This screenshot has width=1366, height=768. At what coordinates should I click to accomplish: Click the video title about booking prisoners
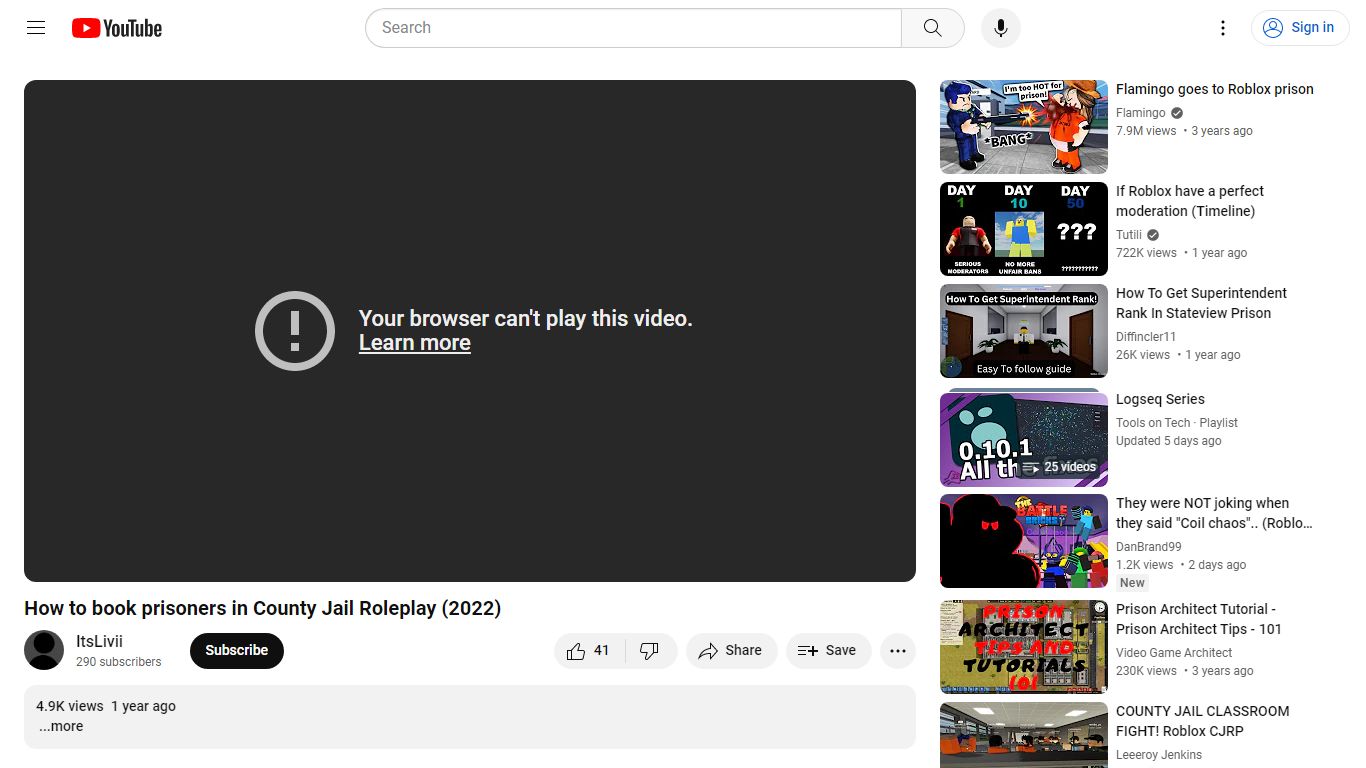click(x=262, y=608)
